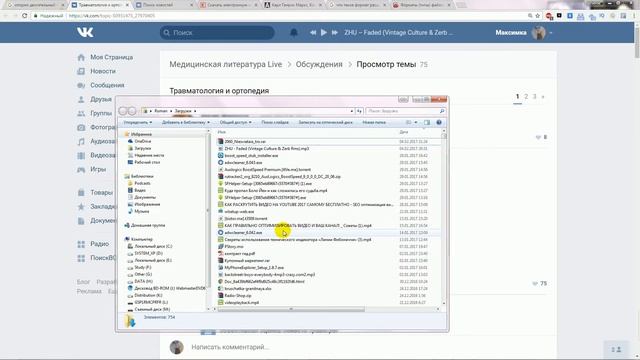The image size is (640, 360).
Task: Click Explorer search Загрузки field
Action: (x=405, y=111)
